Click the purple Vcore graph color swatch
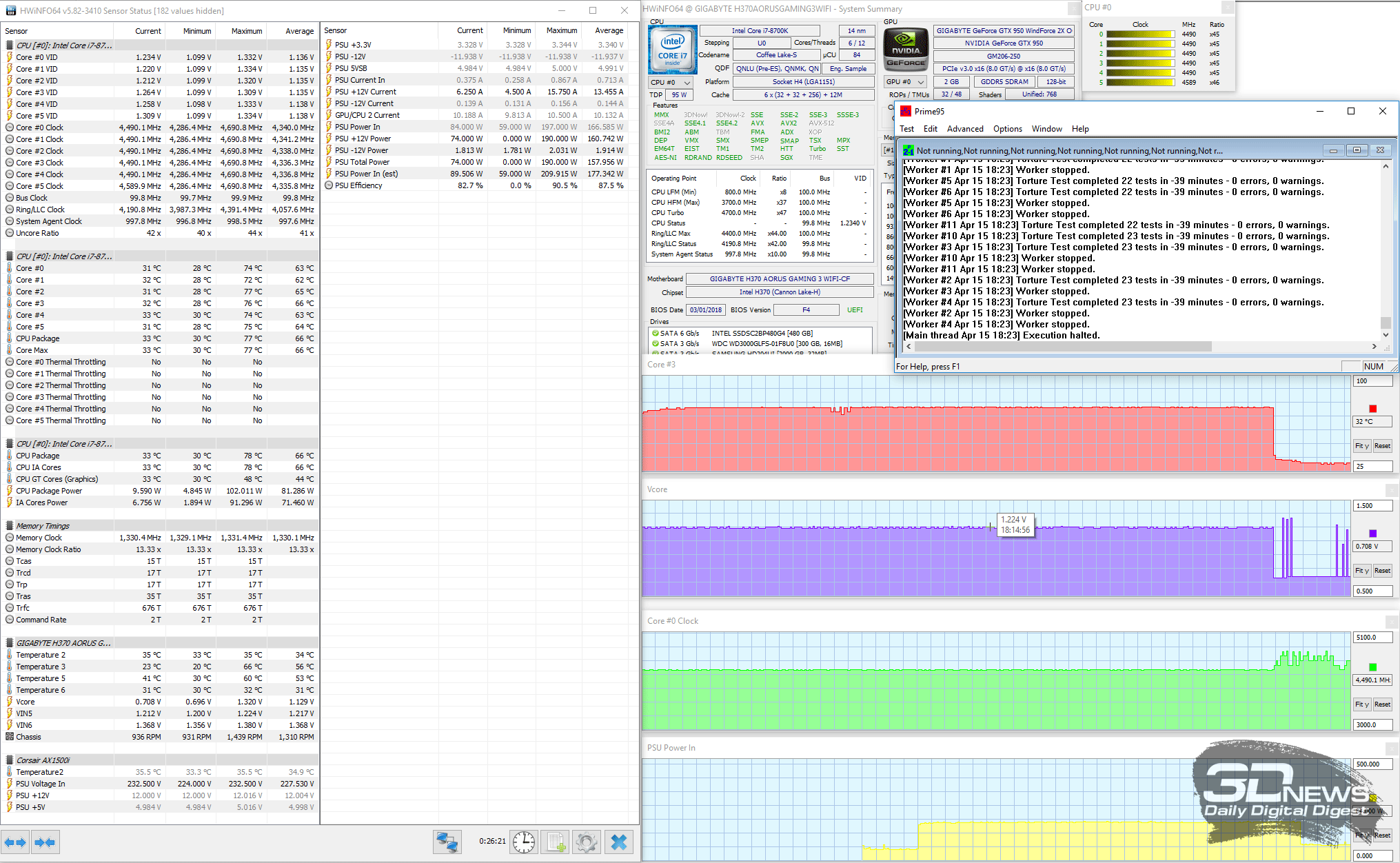 1372,534
